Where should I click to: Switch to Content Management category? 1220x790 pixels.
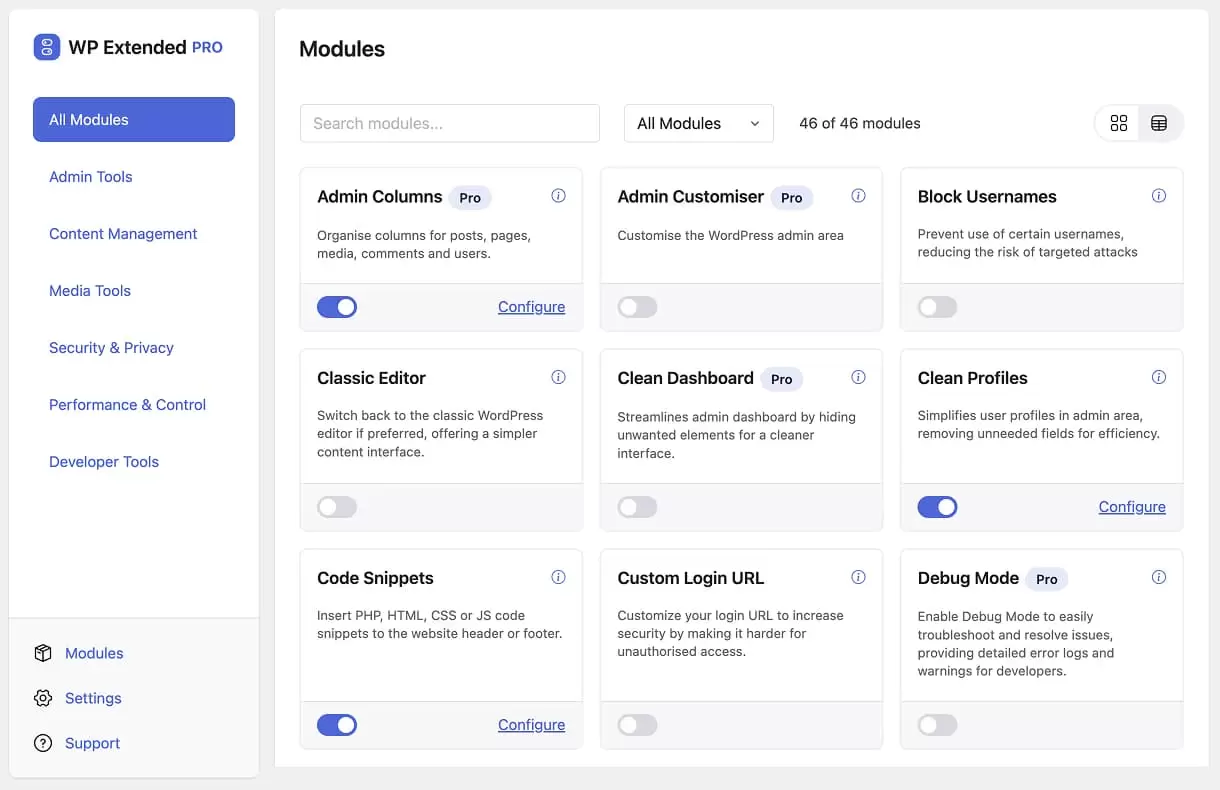point(123,233)
